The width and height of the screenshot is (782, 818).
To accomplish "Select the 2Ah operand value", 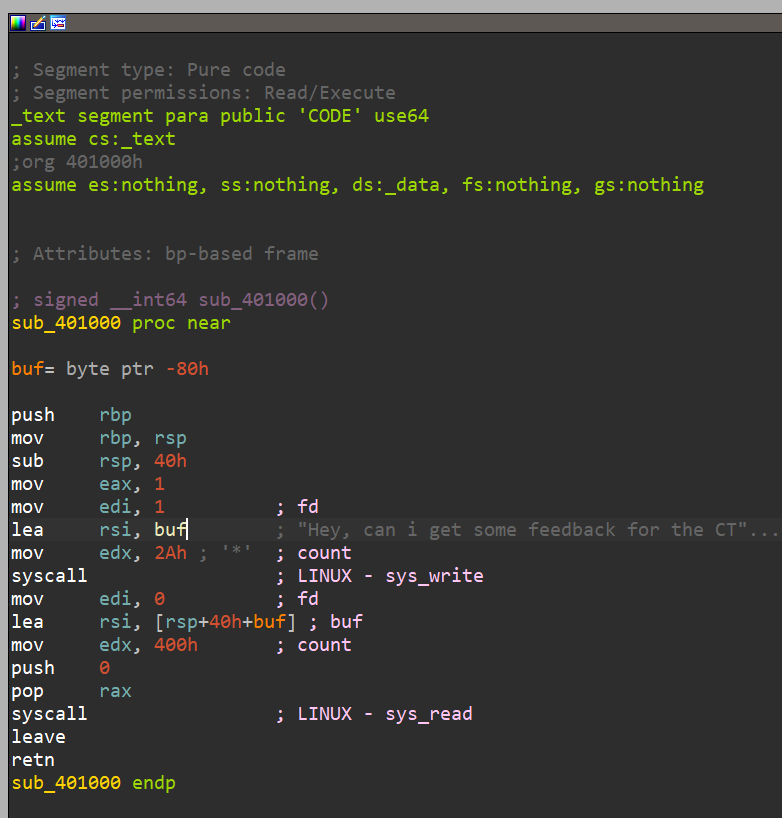I will [x=170, y=553].
